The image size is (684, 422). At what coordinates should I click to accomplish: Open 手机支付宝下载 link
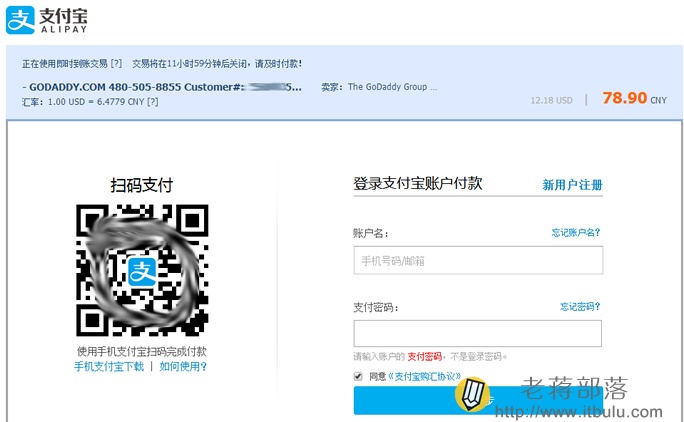tap(109, 367)
